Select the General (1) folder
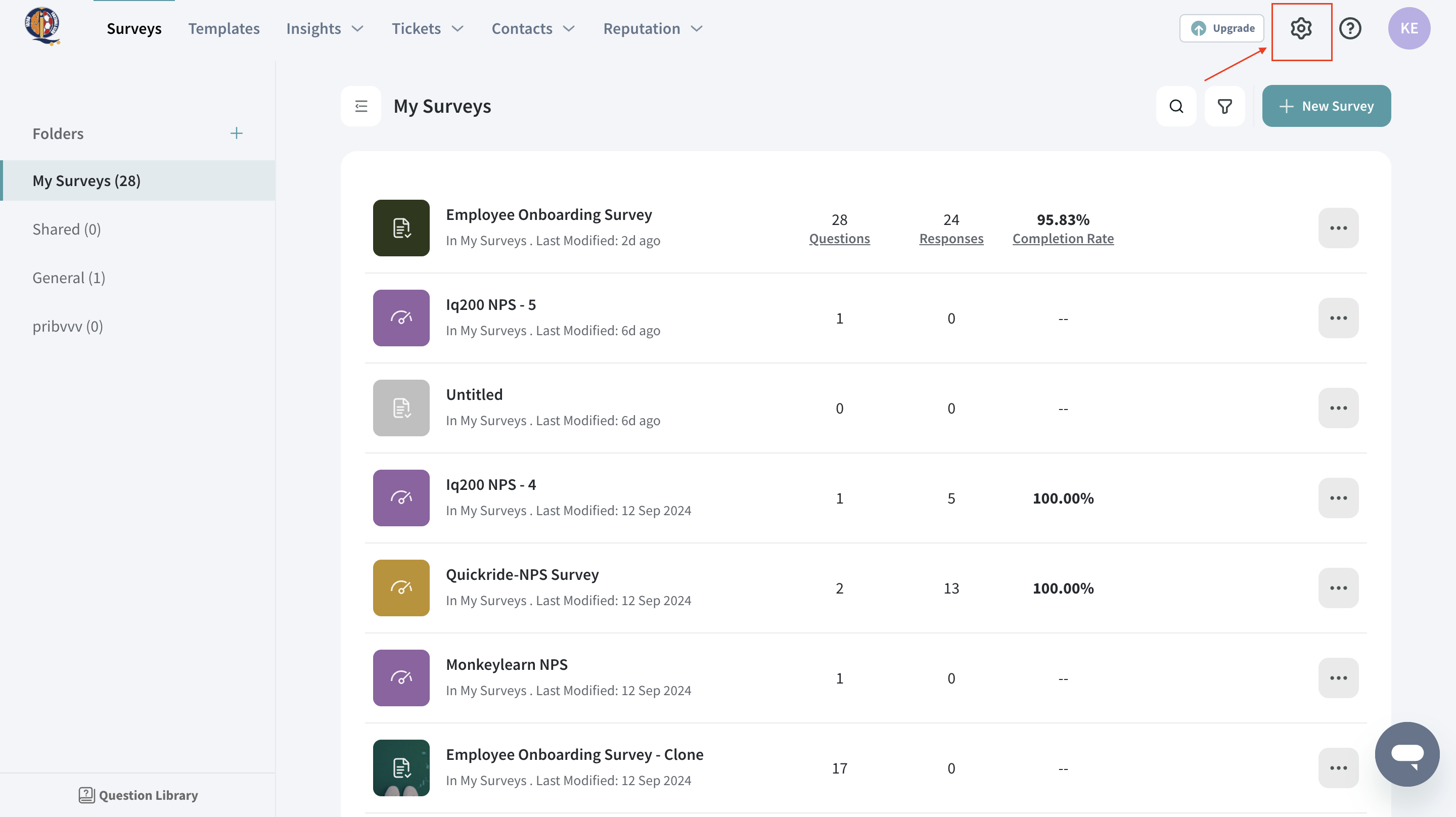The height and width of the screenshot is (817, 1456). coord(69,278)
